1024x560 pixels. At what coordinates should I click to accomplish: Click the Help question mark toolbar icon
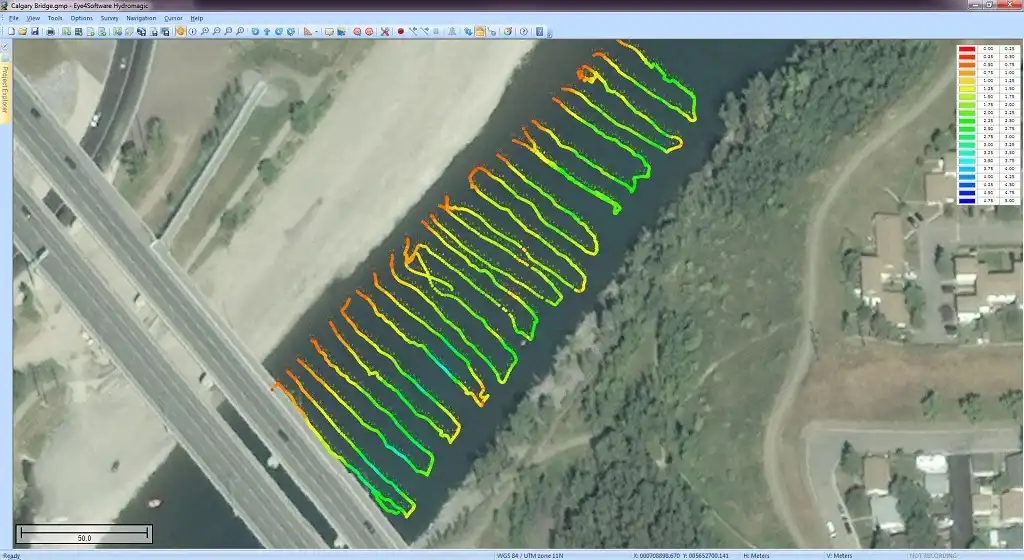[x=525, y=31]
